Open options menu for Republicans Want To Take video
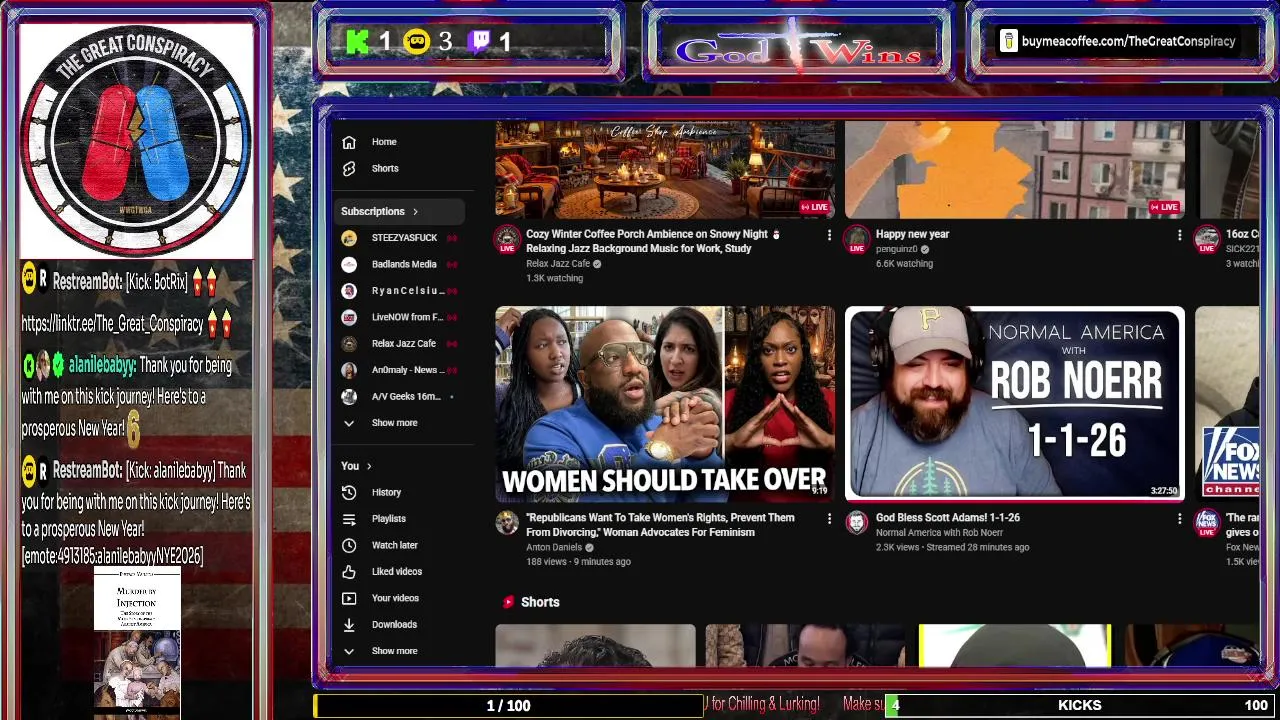 829,519
